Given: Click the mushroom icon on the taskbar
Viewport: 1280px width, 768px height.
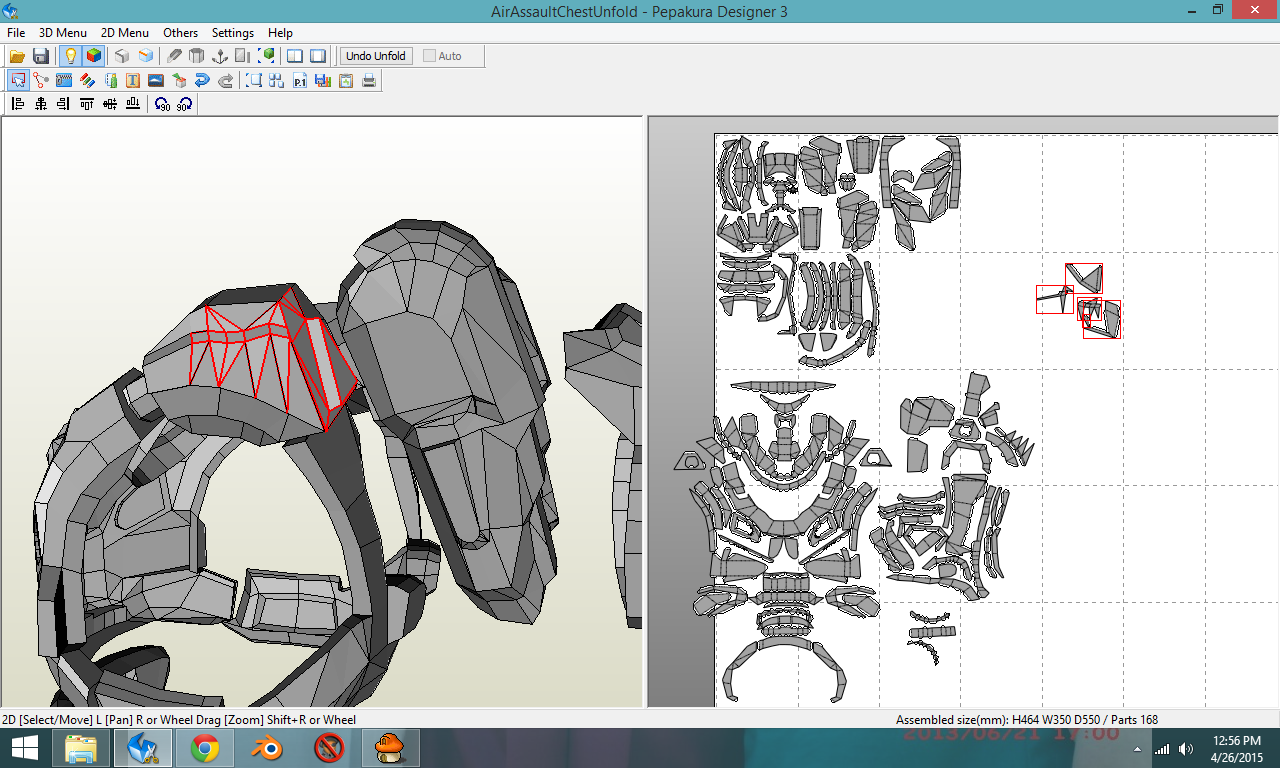Looking at the screenshot, I should pyautogui.click(x=391, y=748).
